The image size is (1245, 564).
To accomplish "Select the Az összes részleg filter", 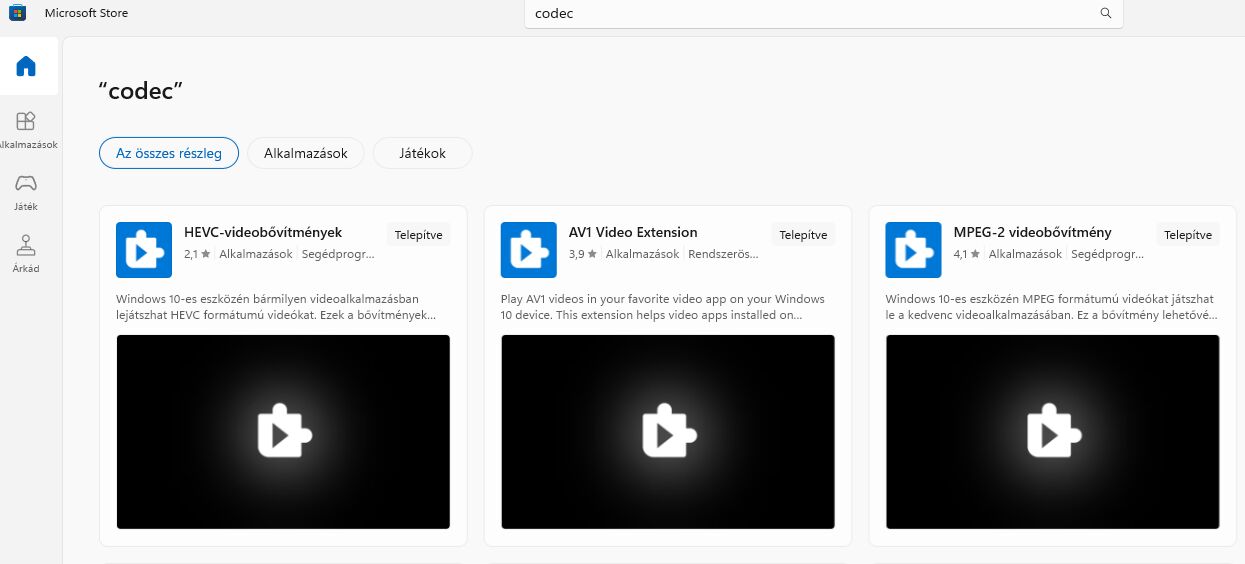I will [x=169, y=153].
